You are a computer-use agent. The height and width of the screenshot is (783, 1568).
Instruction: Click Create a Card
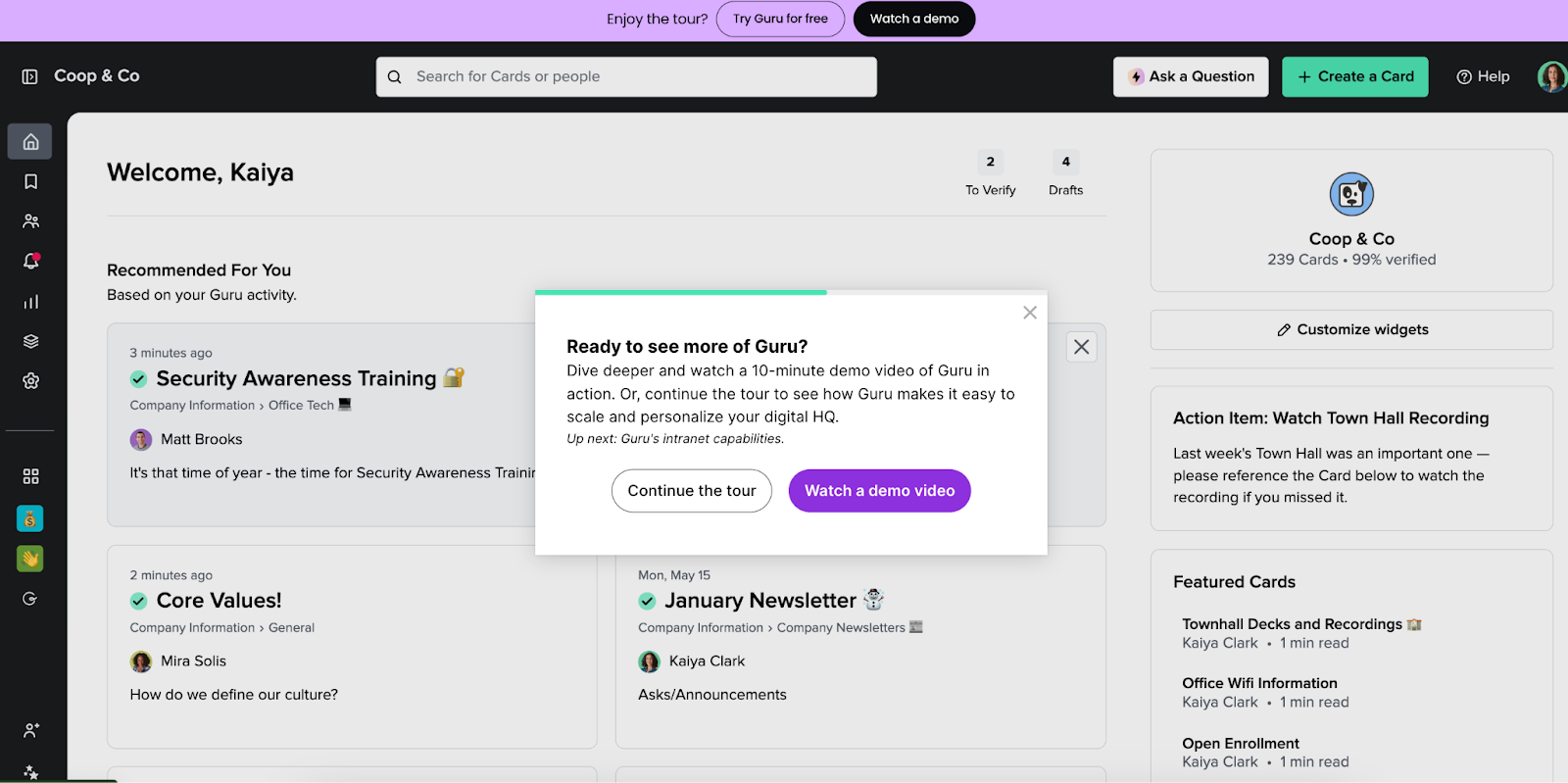[1355, 76]
